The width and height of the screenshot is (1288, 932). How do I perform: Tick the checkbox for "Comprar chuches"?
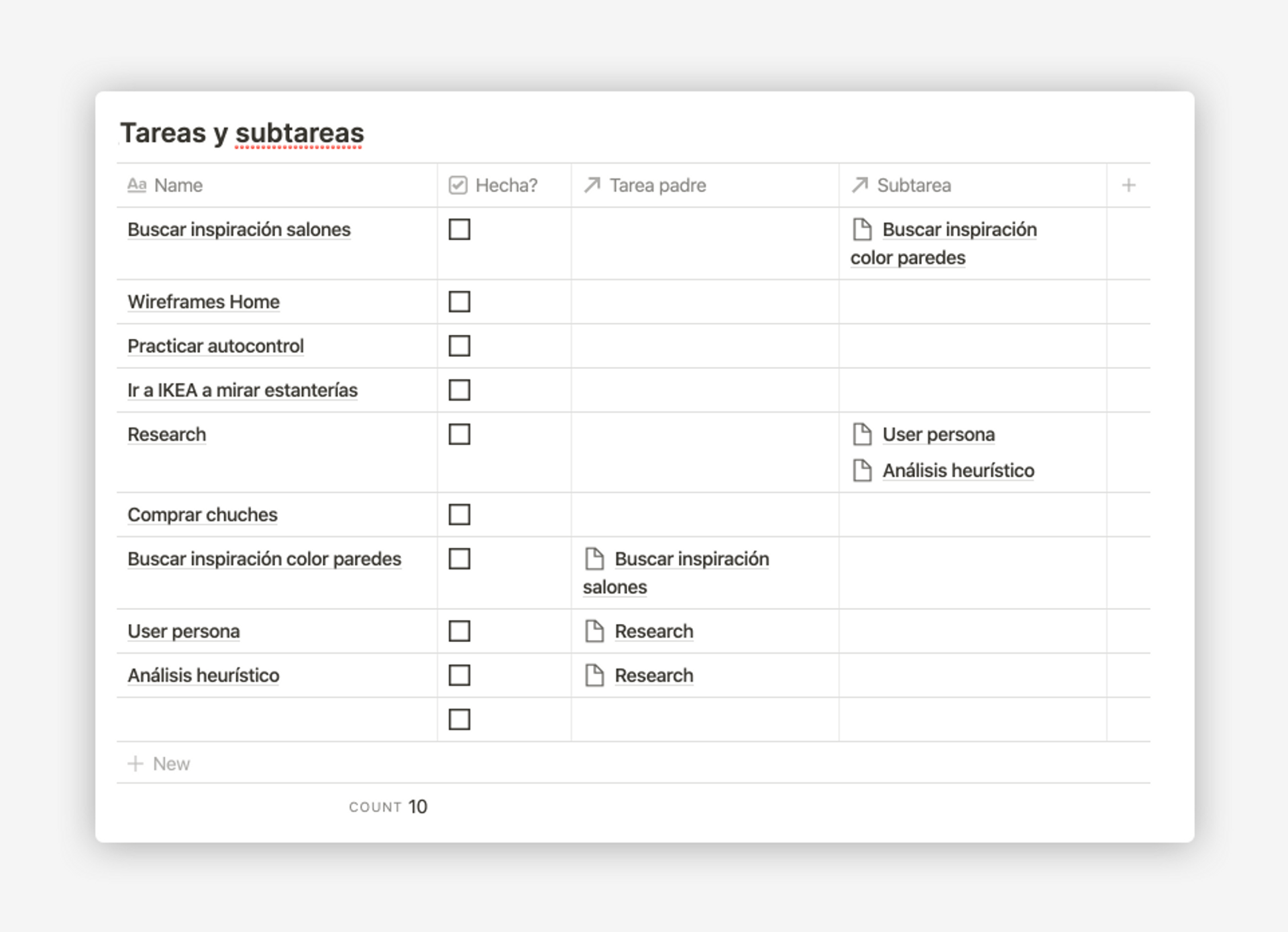pos(459,515)
